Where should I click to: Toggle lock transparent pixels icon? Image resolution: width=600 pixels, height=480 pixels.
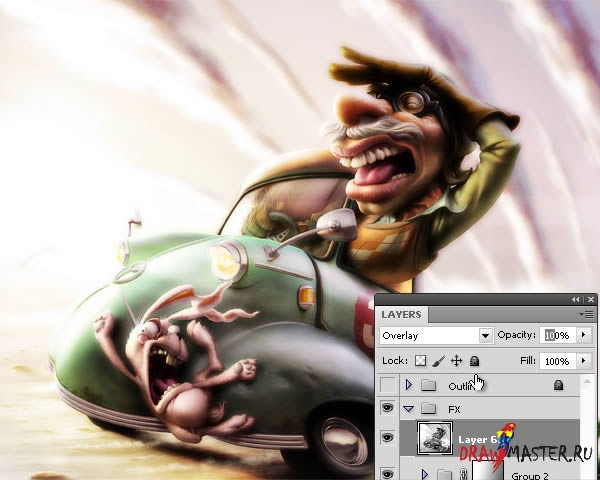(420, 361)
